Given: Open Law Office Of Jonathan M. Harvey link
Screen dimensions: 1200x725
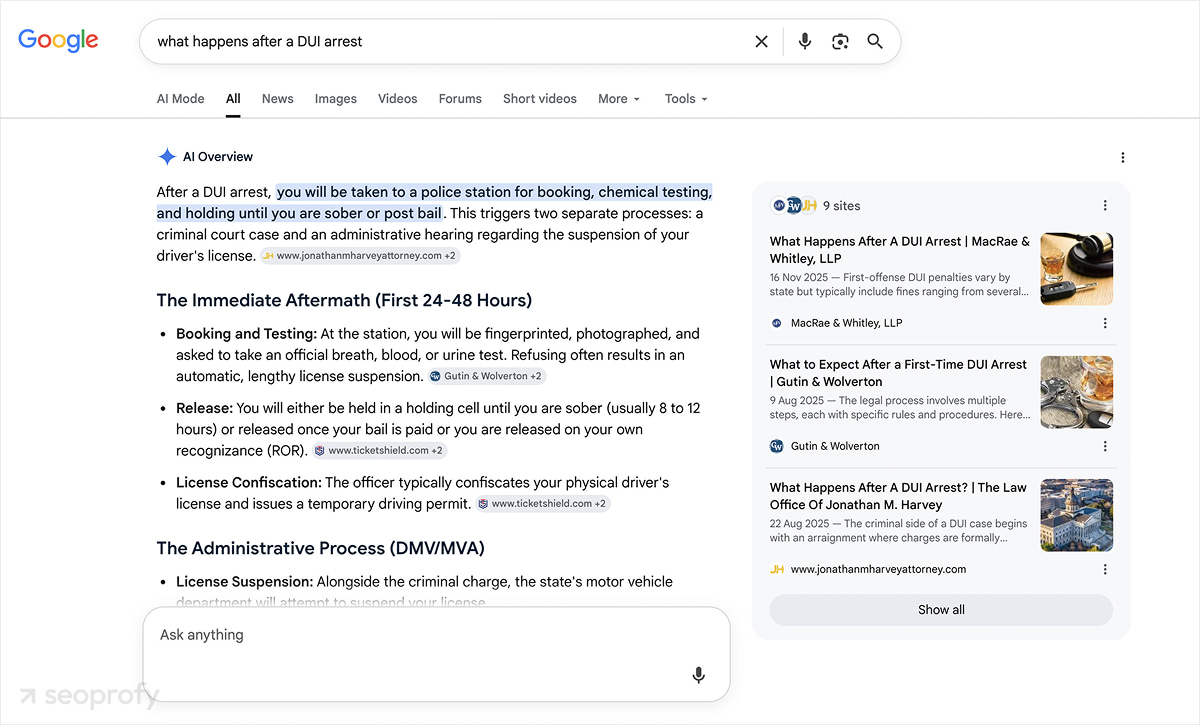Looking at the screenshot, I should tap(898, 496).
